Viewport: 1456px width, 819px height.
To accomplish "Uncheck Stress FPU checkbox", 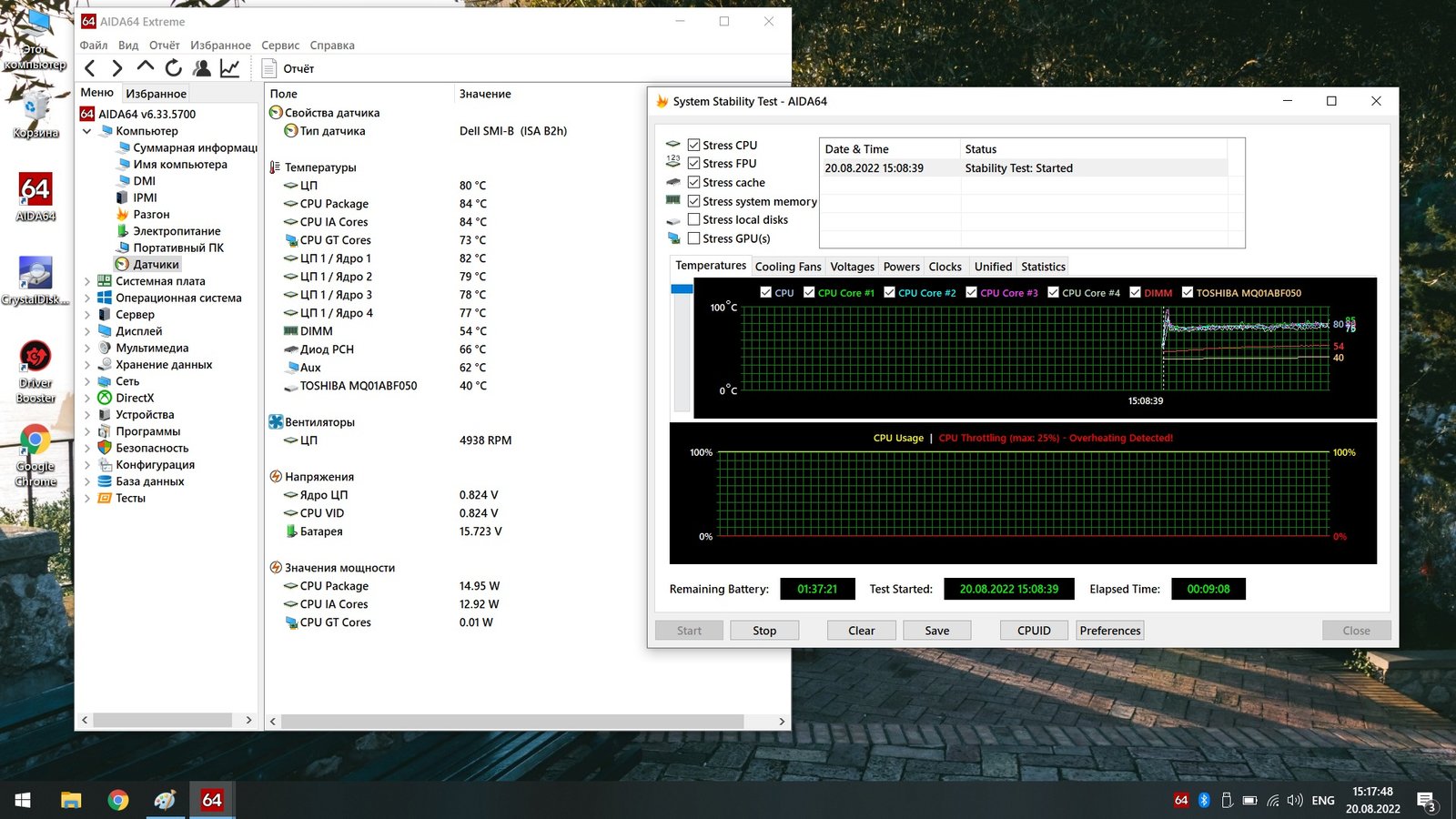I will [x=694, y=163].
